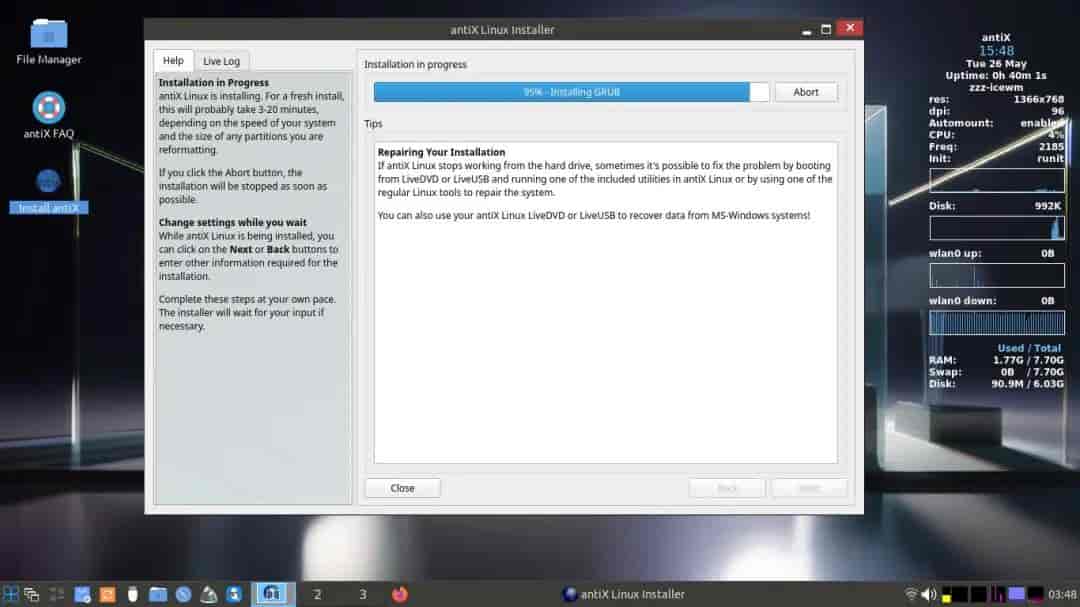Viewport: 1080px width, 607px height.
Task: Click the conky RAM usage line
Action: point(996,360)
